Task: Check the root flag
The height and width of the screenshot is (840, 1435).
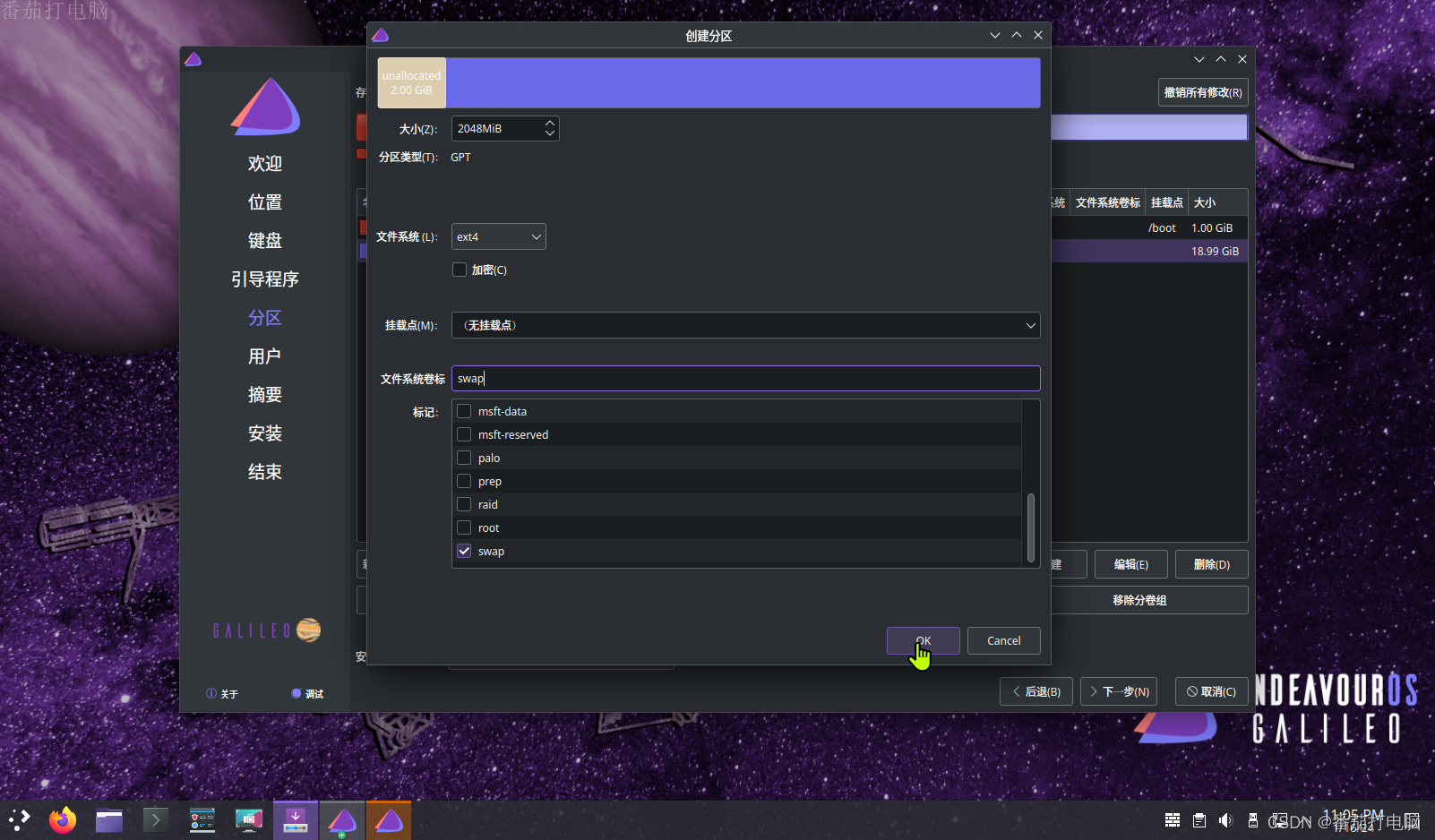Action: click(464, 527)
